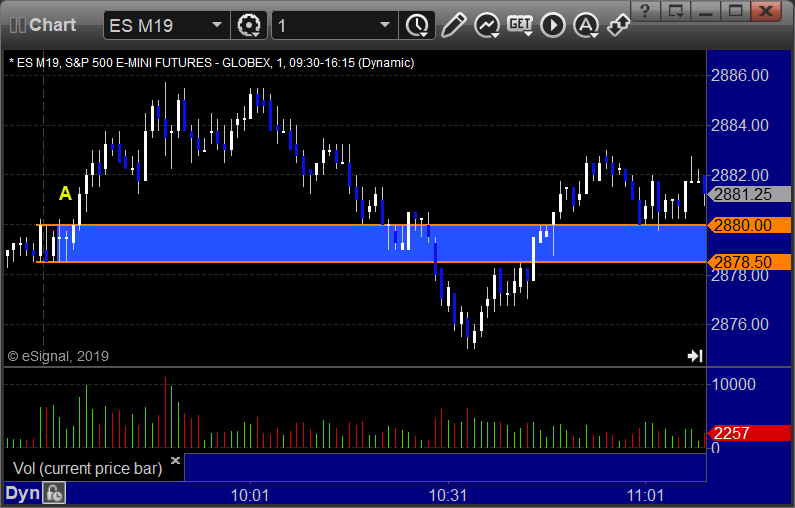The height and width of the screenshot is (508, 795).
Task: Toggle the Dyn lock icon
Action: click(x=54, y=493)
